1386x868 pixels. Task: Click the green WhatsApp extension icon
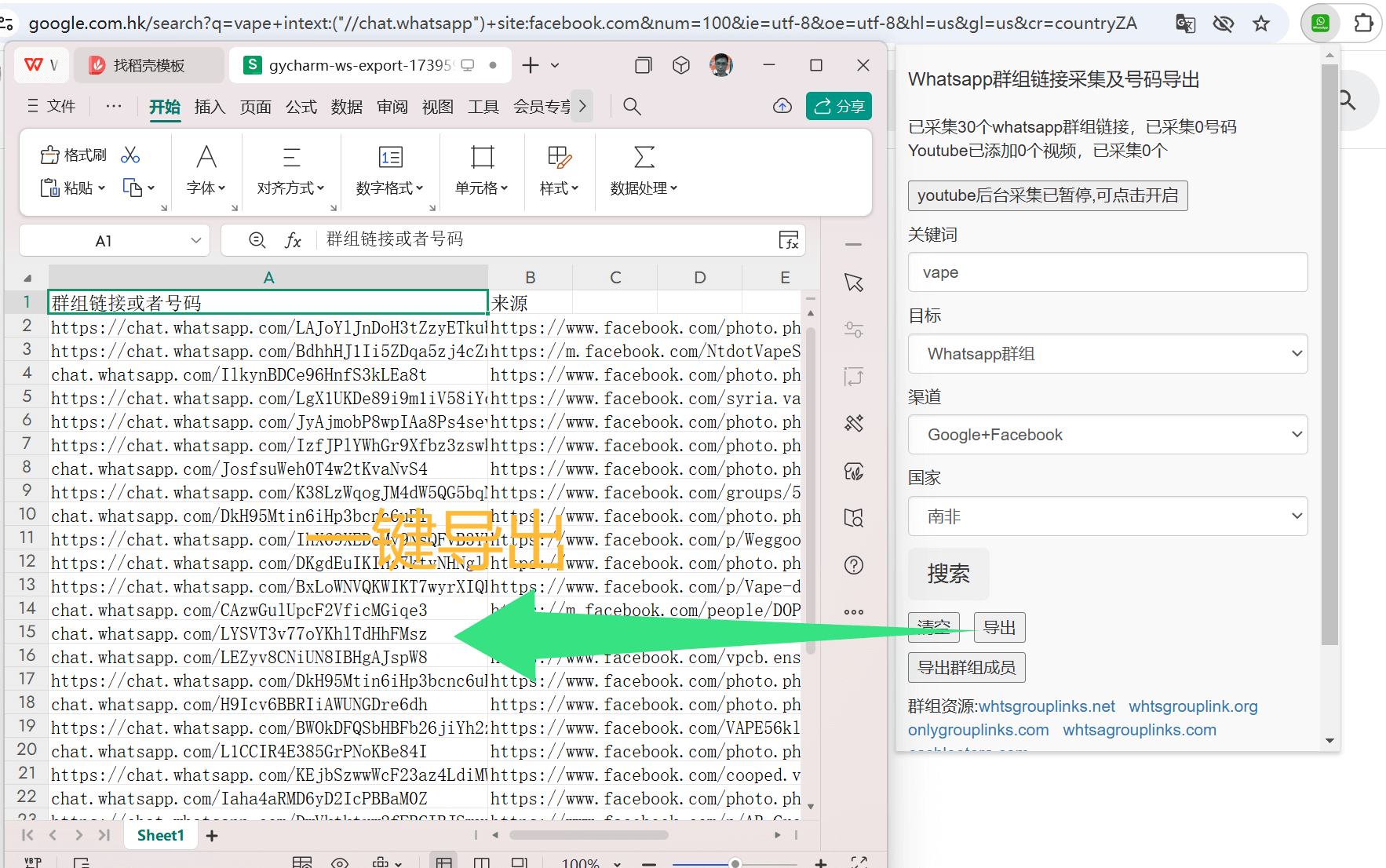[x=1320, y=24]
